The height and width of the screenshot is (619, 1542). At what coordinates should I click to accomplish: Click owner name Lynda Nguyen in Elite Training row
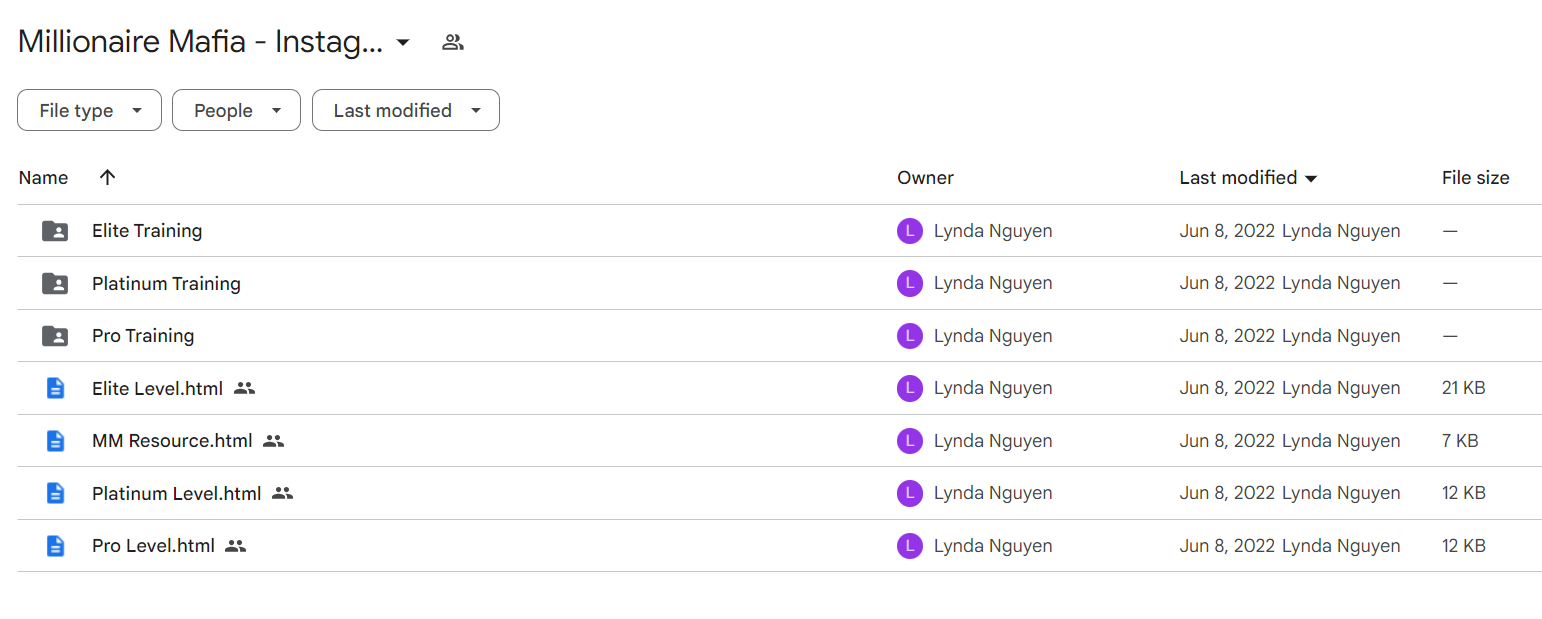tap(993, 231)
